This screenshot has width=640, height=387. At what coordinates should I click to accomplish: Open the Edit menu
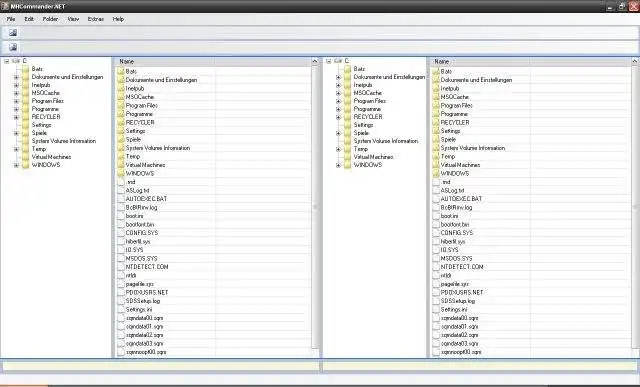pos(29,19)
